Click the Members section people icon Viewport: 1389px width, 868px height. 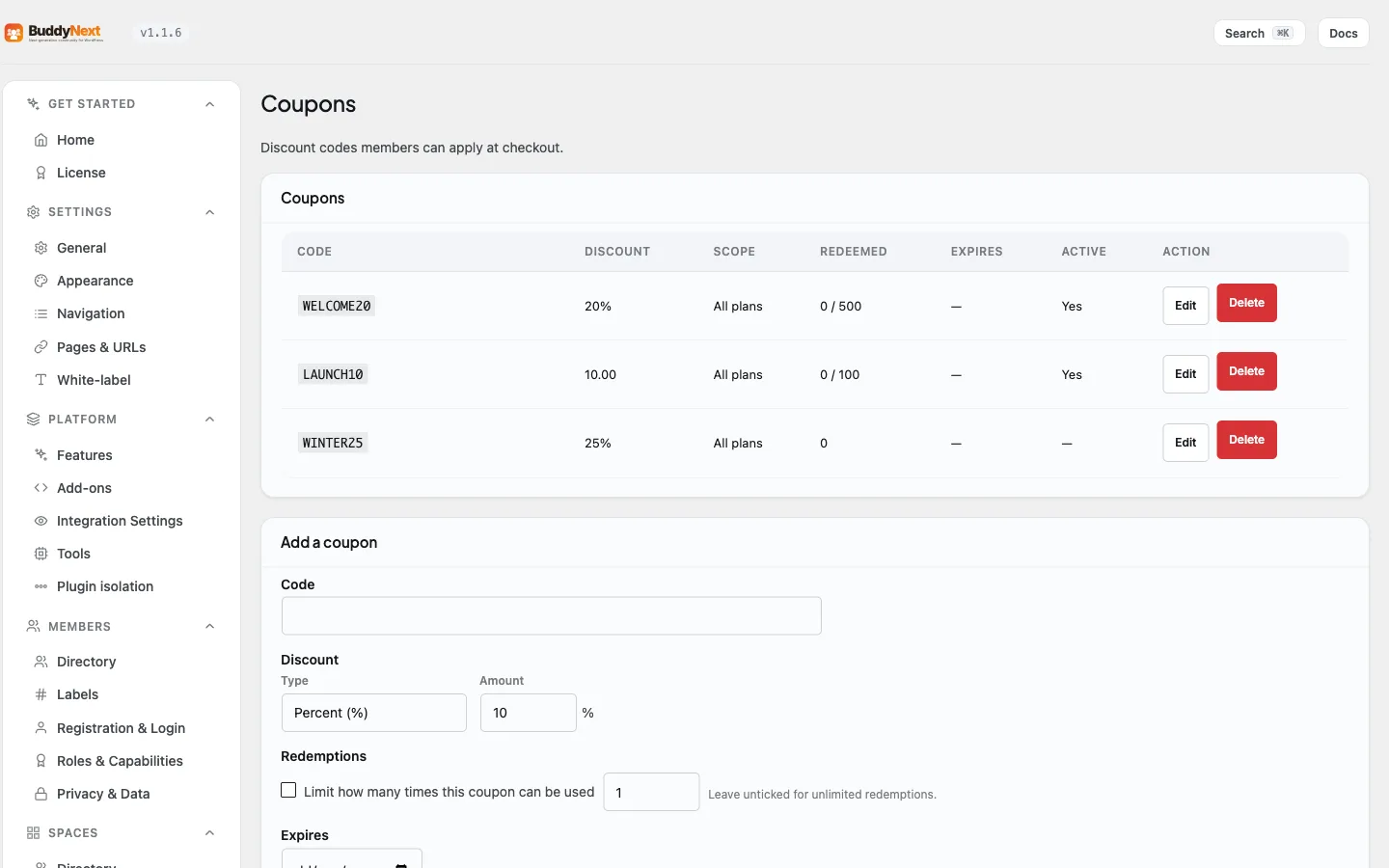[33, 627]
